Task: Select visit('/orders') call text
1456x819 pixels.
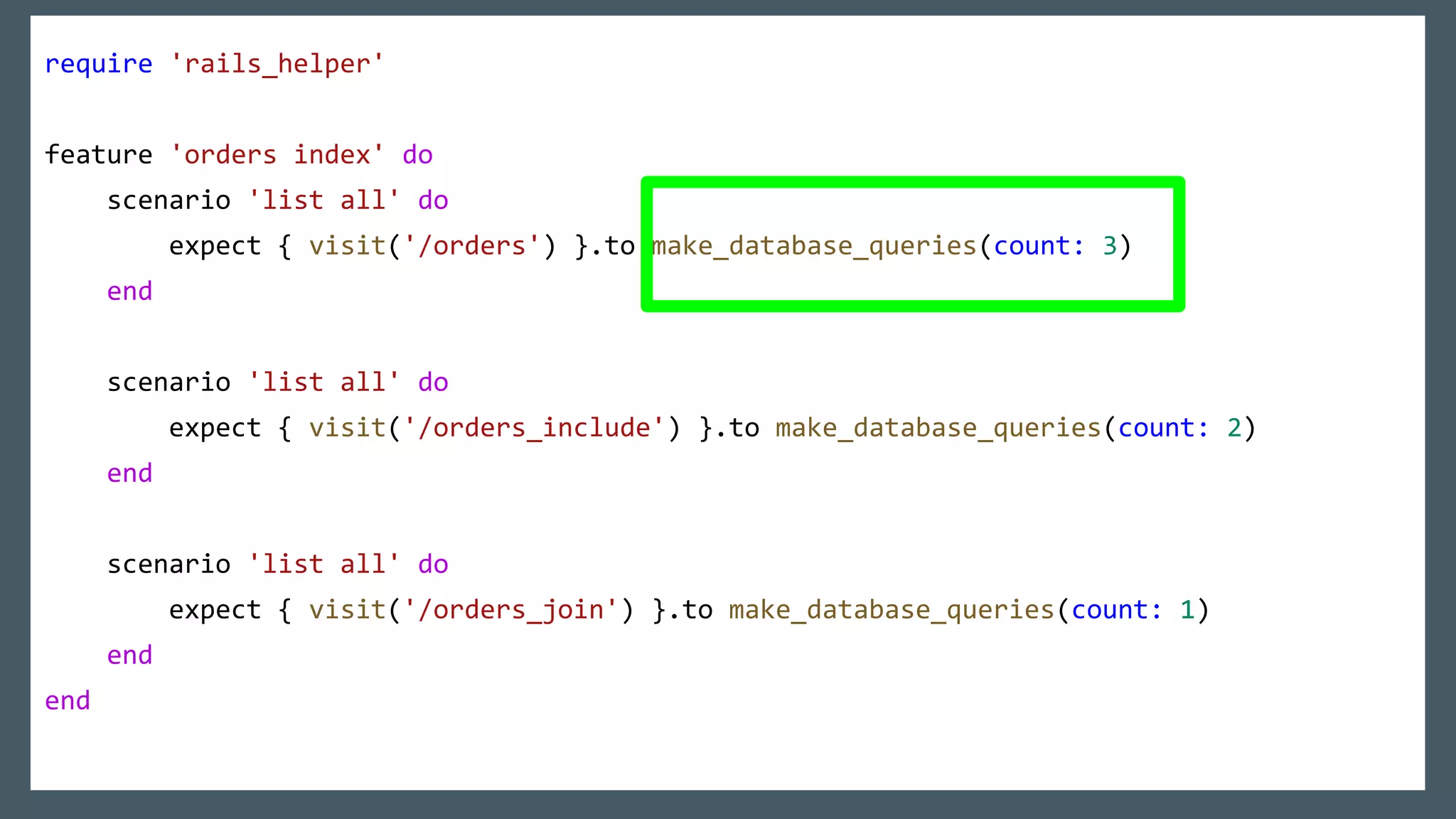Action: pyautogui.click(x=432, y=246)
